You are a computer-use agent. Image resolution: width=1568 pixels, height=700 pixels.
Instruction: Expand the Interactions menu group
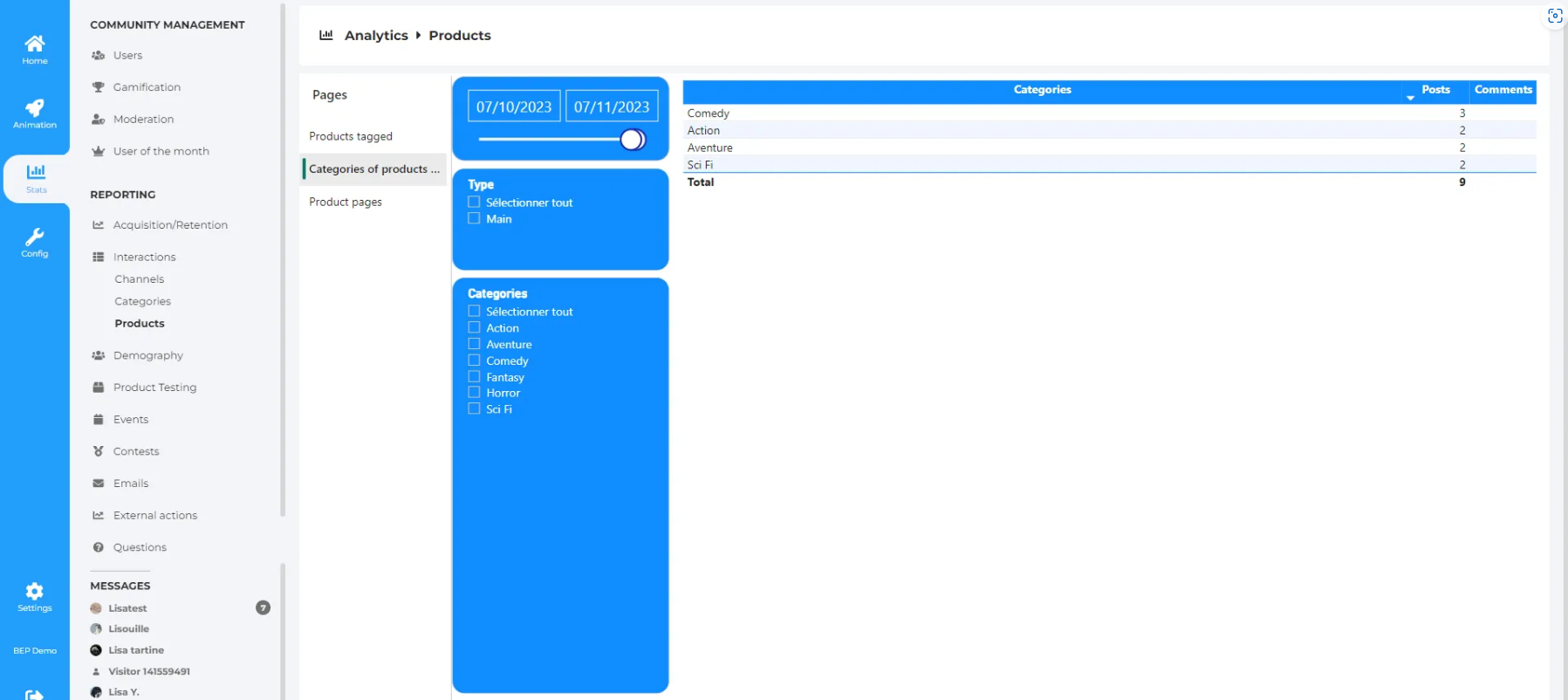[x=144, y=257]
